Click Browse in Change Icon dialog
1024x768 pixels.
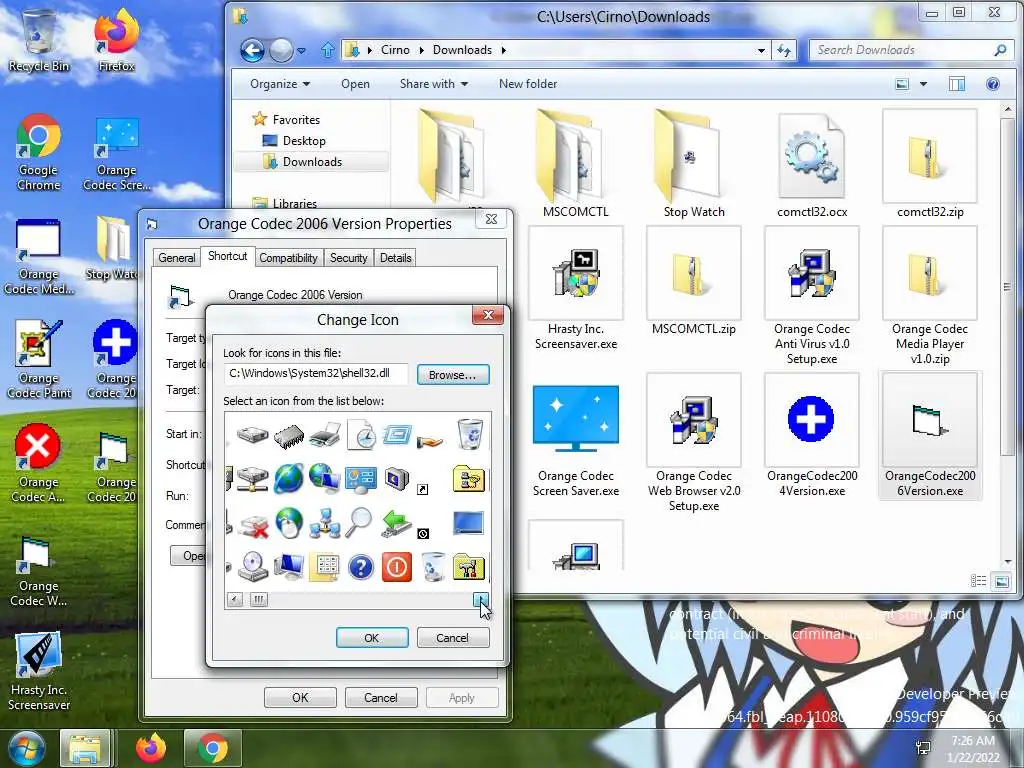(x=453, y=375)
